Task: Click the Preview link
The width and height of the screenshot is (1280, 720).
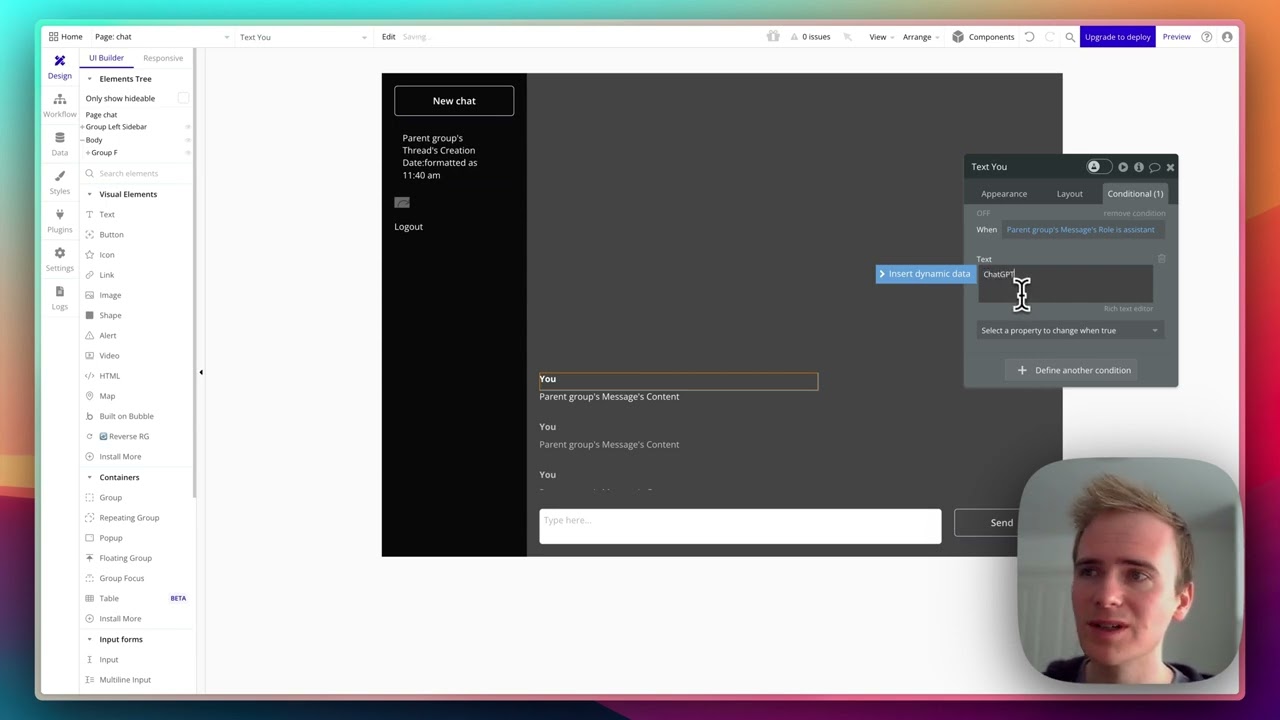Action: point(1177,37)
